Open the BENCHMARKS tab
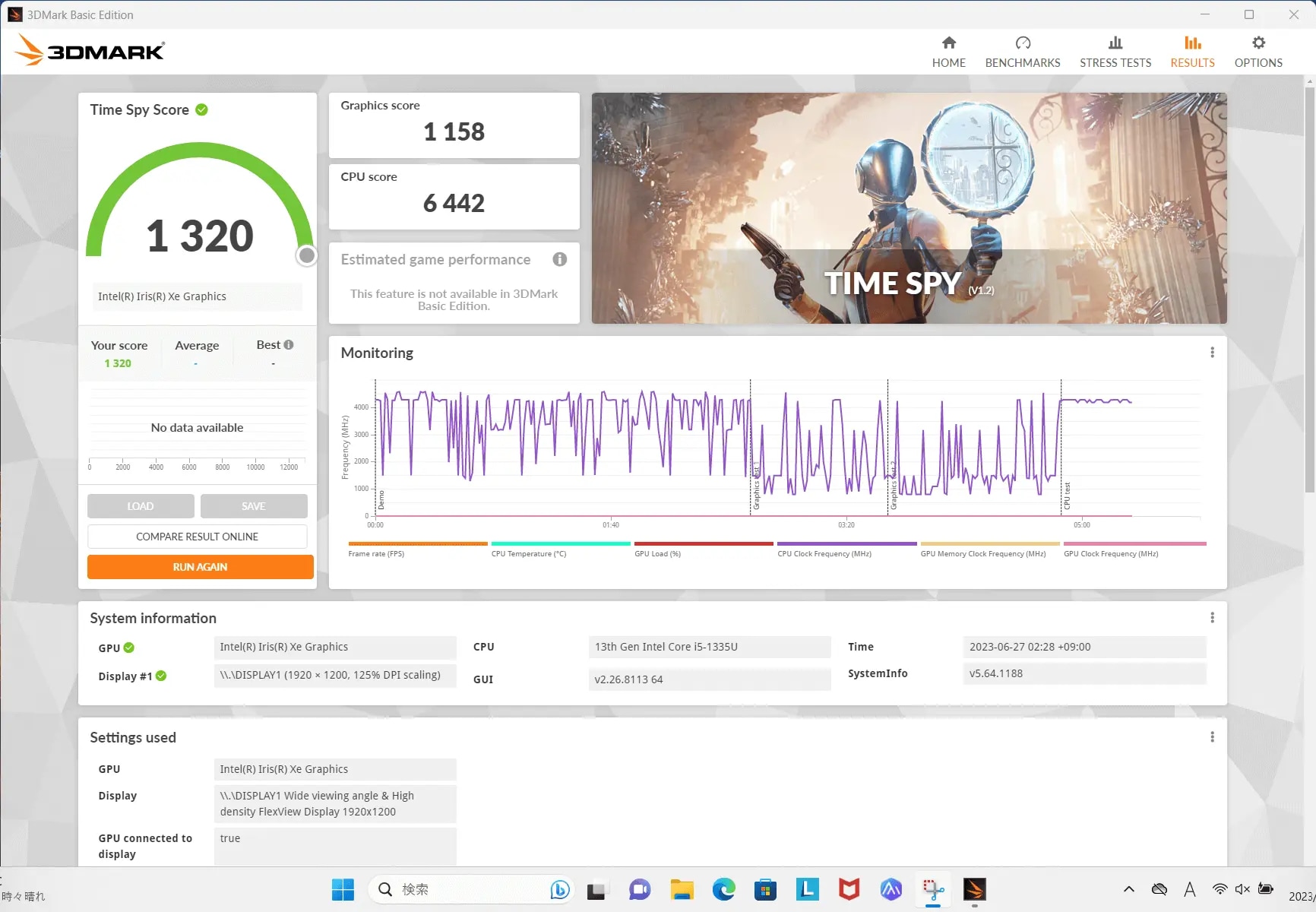1316x912 pixels. pos(1023,52)
